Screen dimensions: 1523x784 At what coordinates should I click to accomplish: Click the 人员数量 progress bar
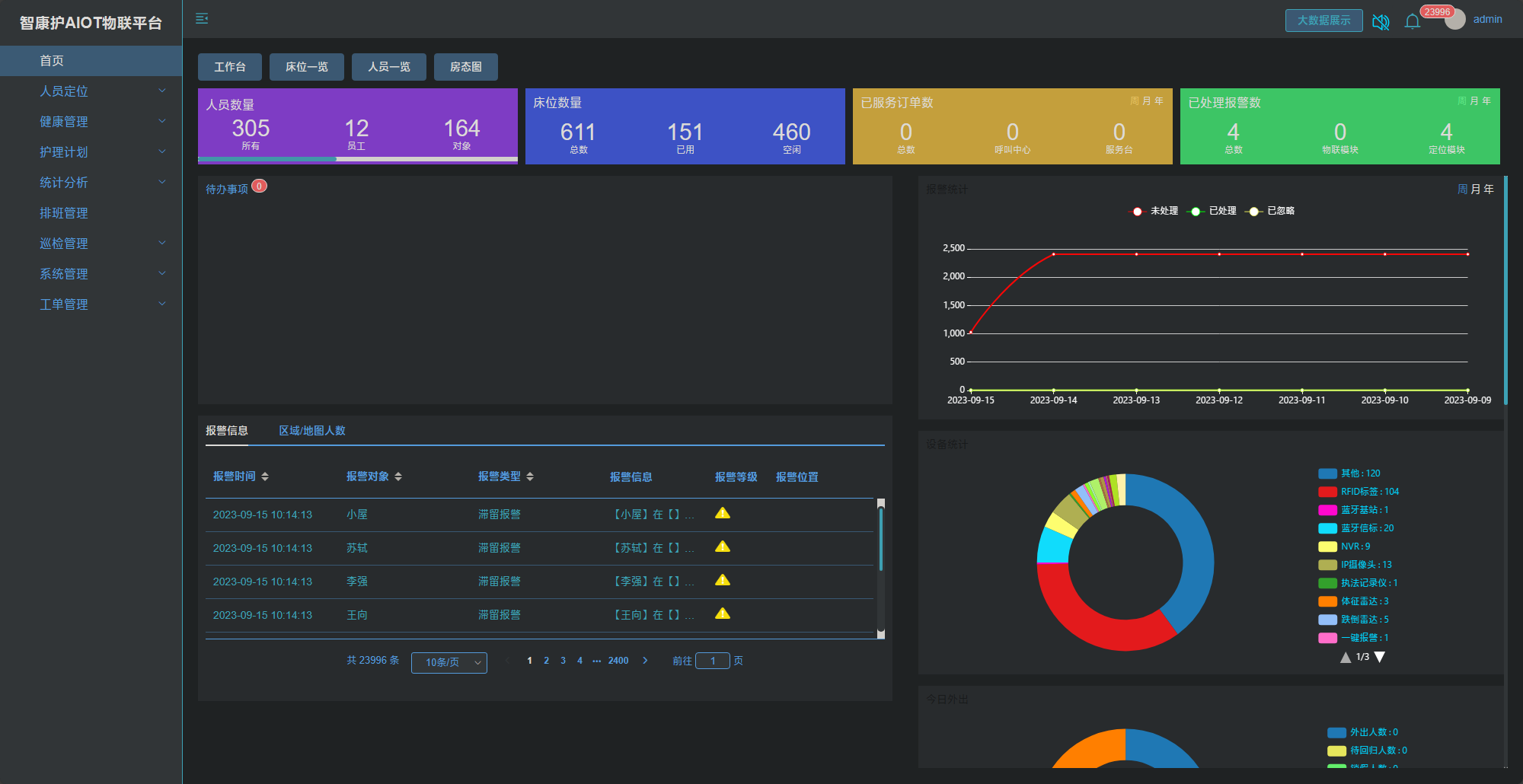[x=358, y=159]
